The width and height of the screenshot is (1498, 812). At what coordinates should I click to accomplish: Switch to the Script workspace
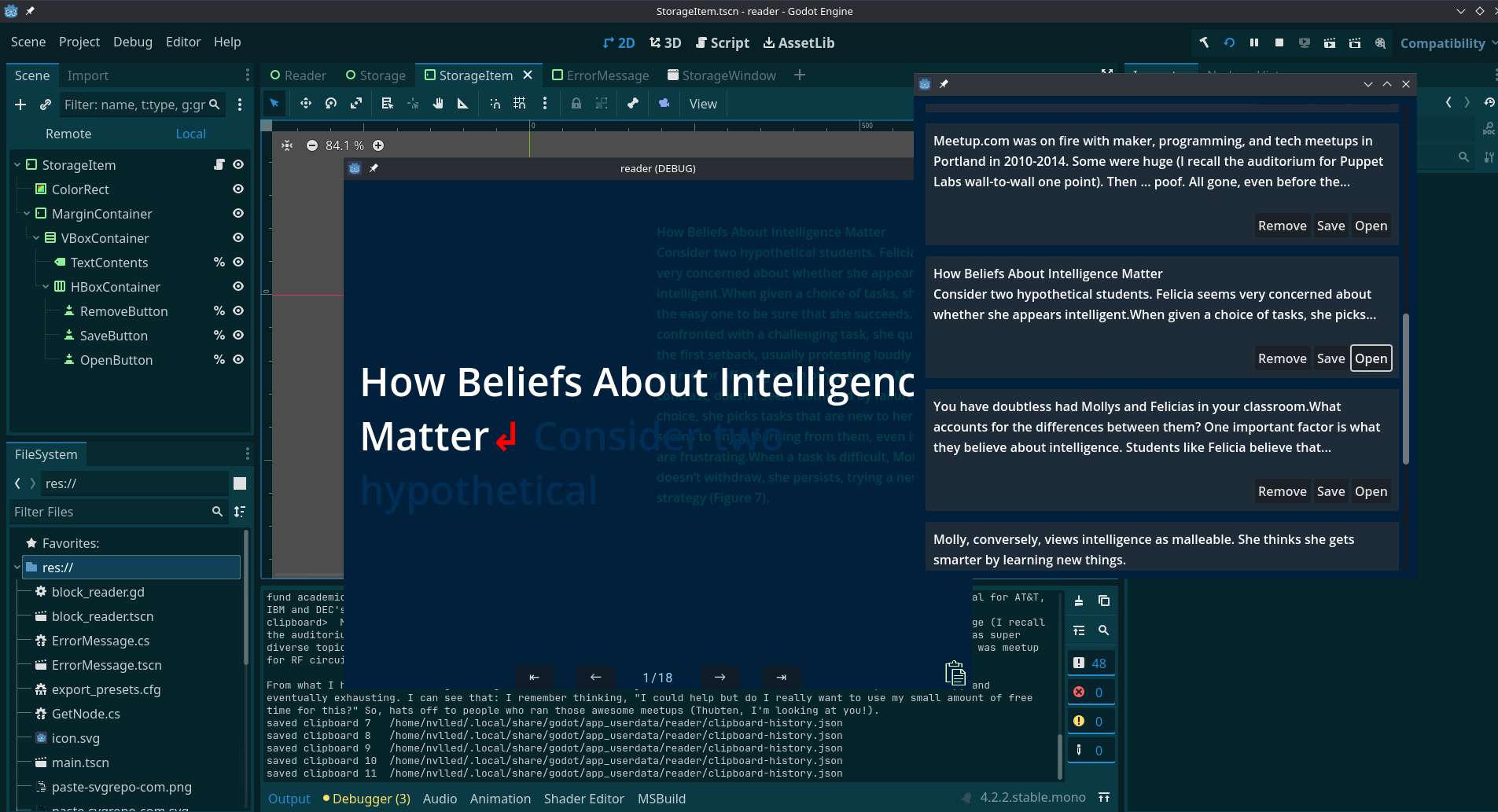(723, 42)
